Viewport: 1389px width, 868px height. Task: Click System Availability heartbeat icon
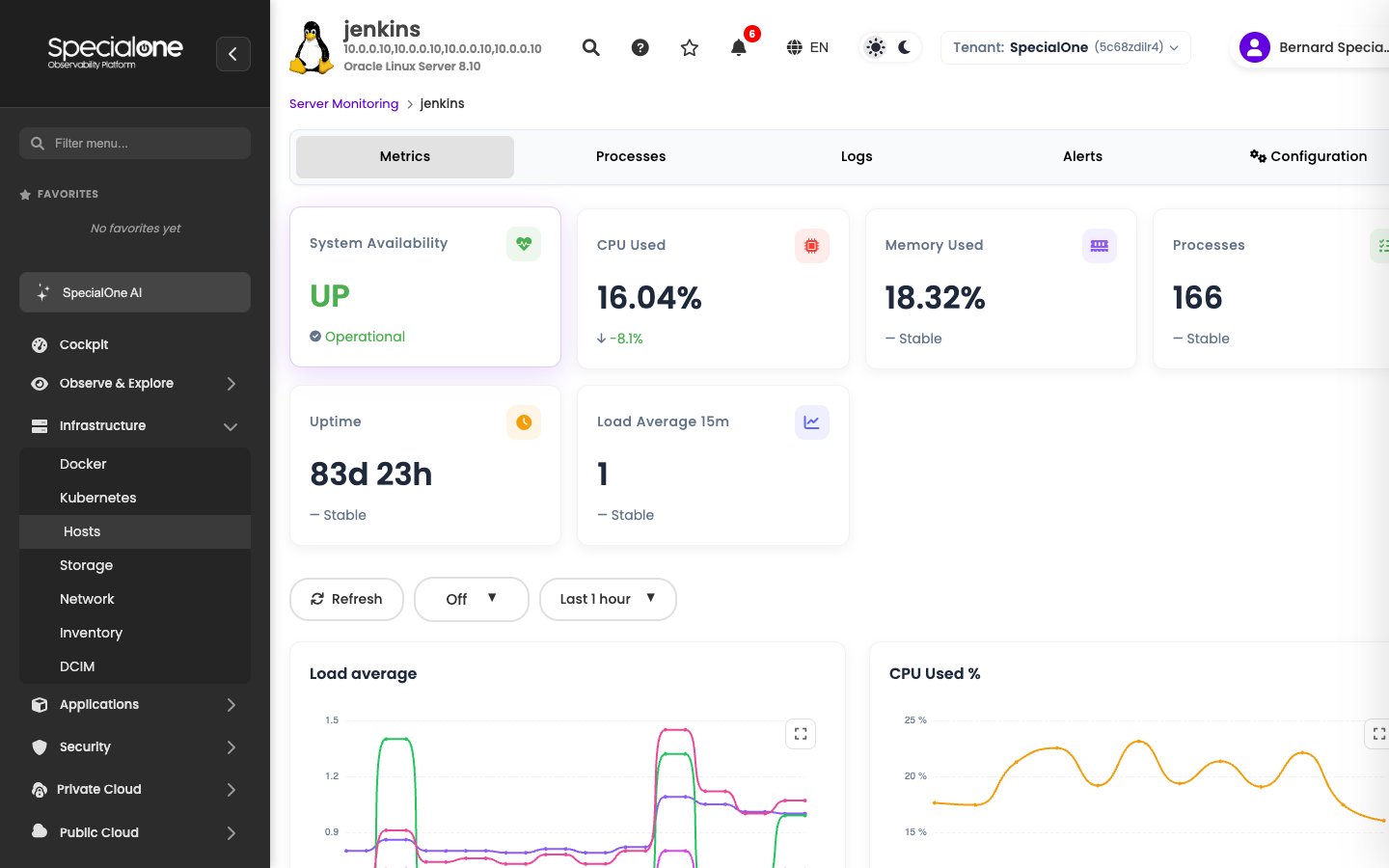tap(524, 244)
